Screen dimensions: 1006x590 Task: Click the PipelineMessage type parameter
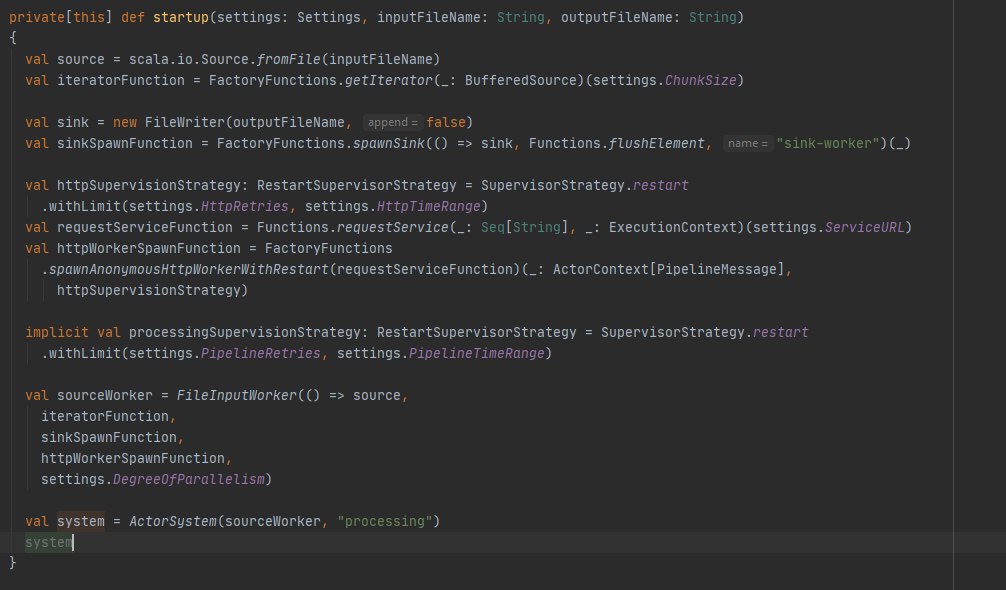coord(717,269)
